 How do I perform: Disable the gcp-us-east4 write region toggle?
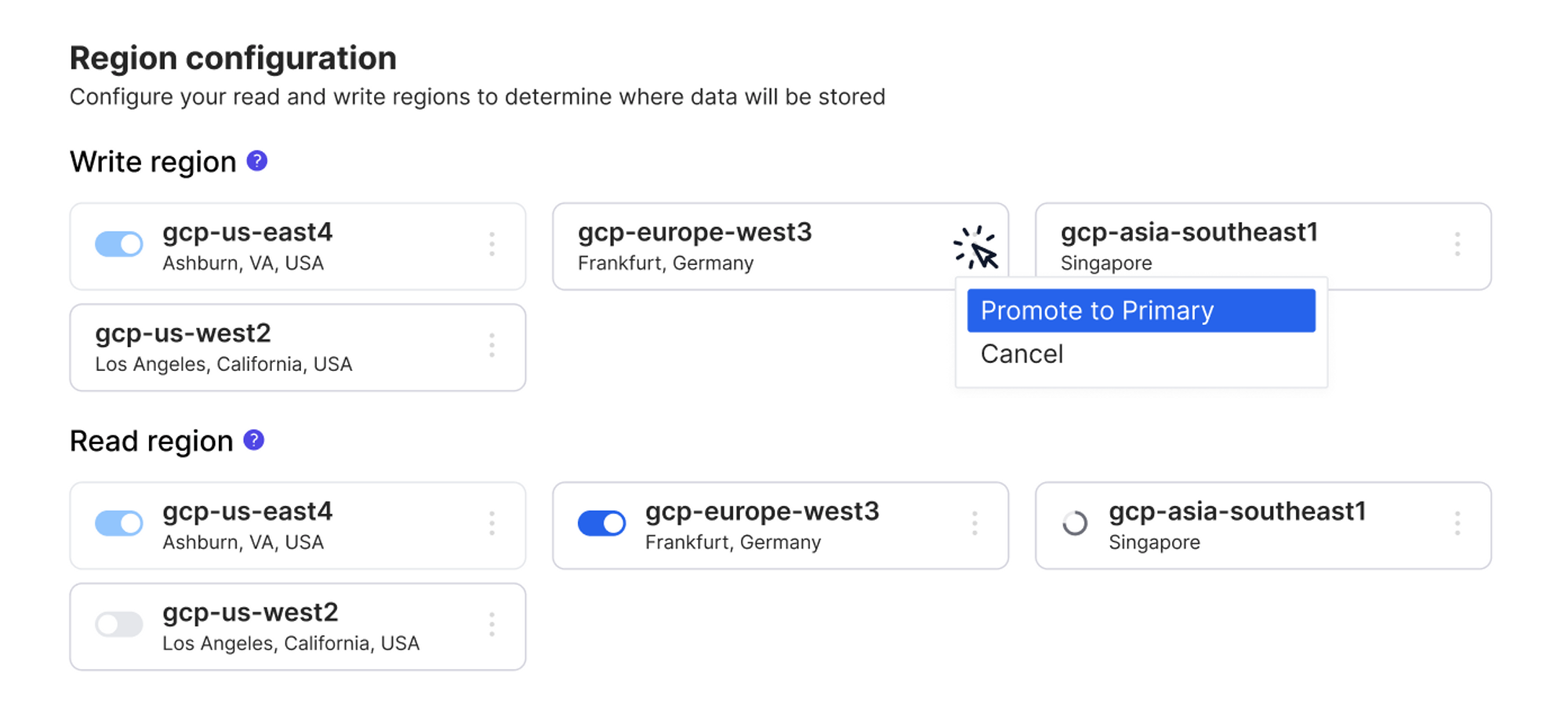coord(118,245)
